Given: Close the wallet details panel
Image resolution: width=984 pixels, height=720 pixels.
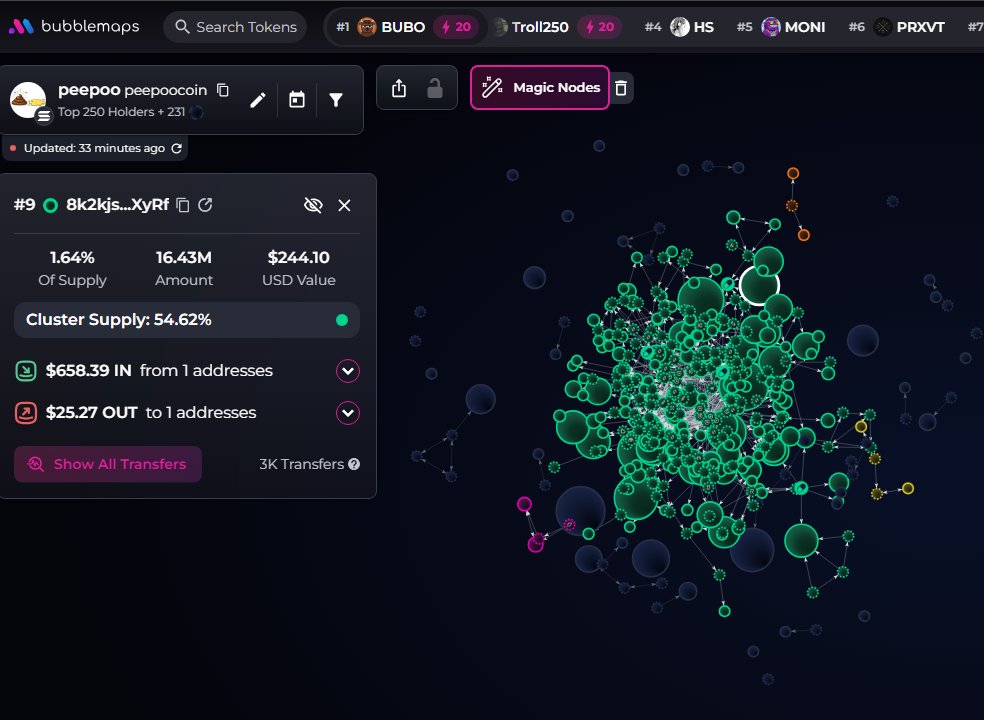Looking at the screenshot, I should coord(345,205).
